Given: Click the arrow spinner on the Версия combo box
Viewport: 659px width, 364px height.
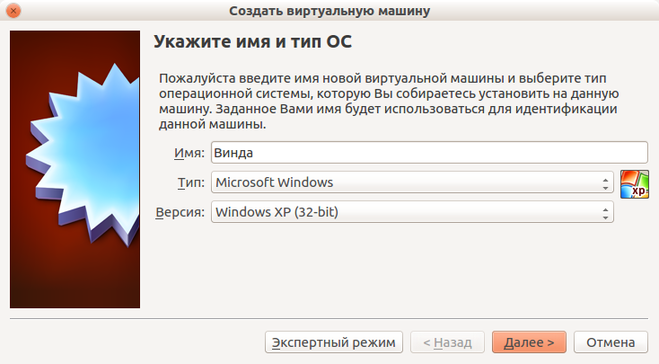Looking at the screenshot, I should coord(605,213).
